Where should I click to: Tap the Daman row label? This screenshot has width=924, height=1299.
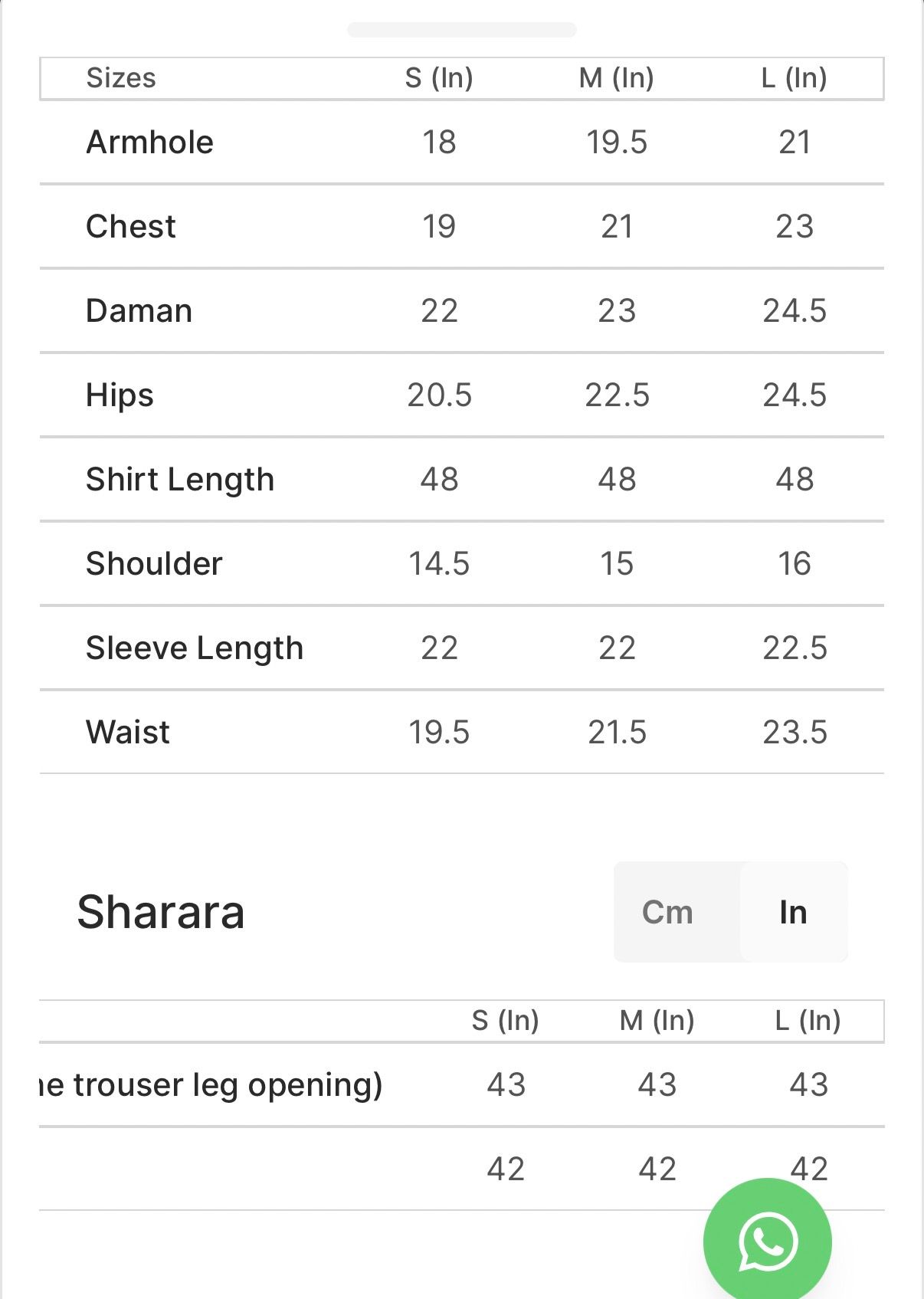click(x=139, y=311)
